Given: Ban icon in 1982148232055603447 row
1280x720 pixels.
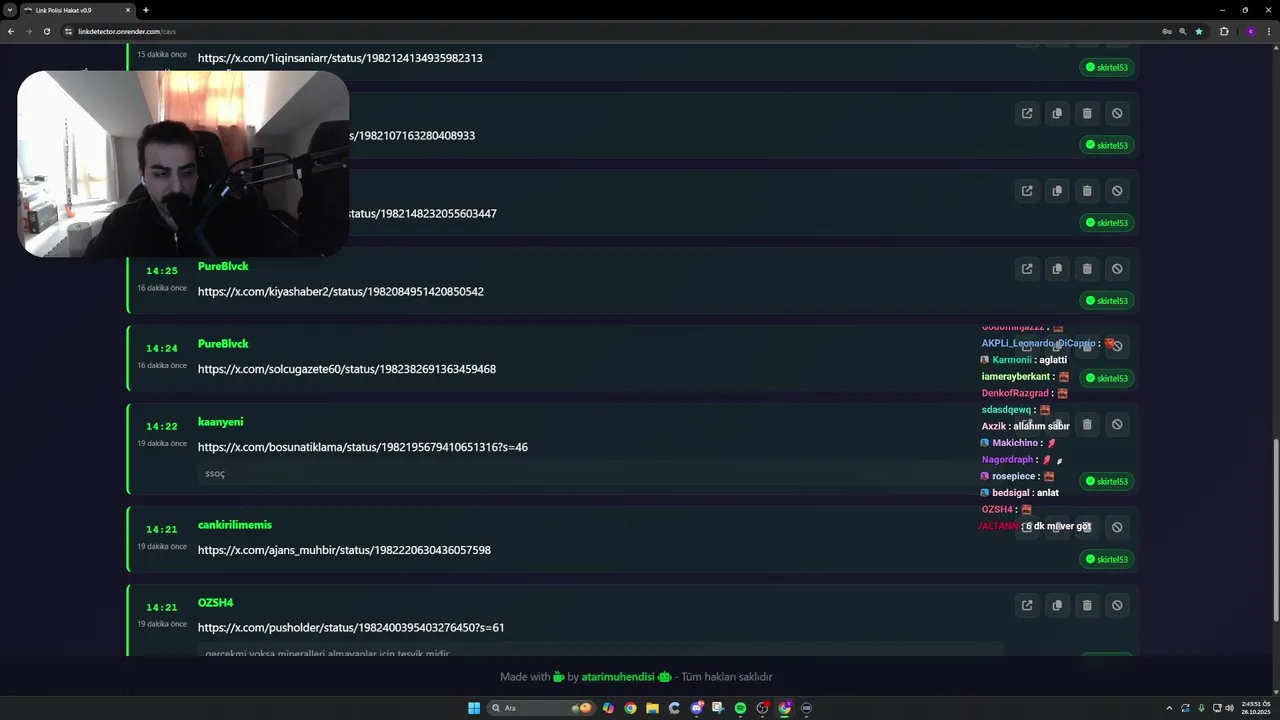Looking at the screenshot, I should click(1117, 191).
